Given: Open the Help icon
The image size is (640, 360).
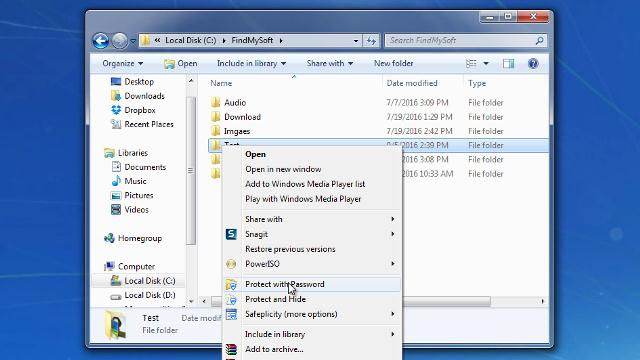Looking at the screenshot, I should point(533,63).
